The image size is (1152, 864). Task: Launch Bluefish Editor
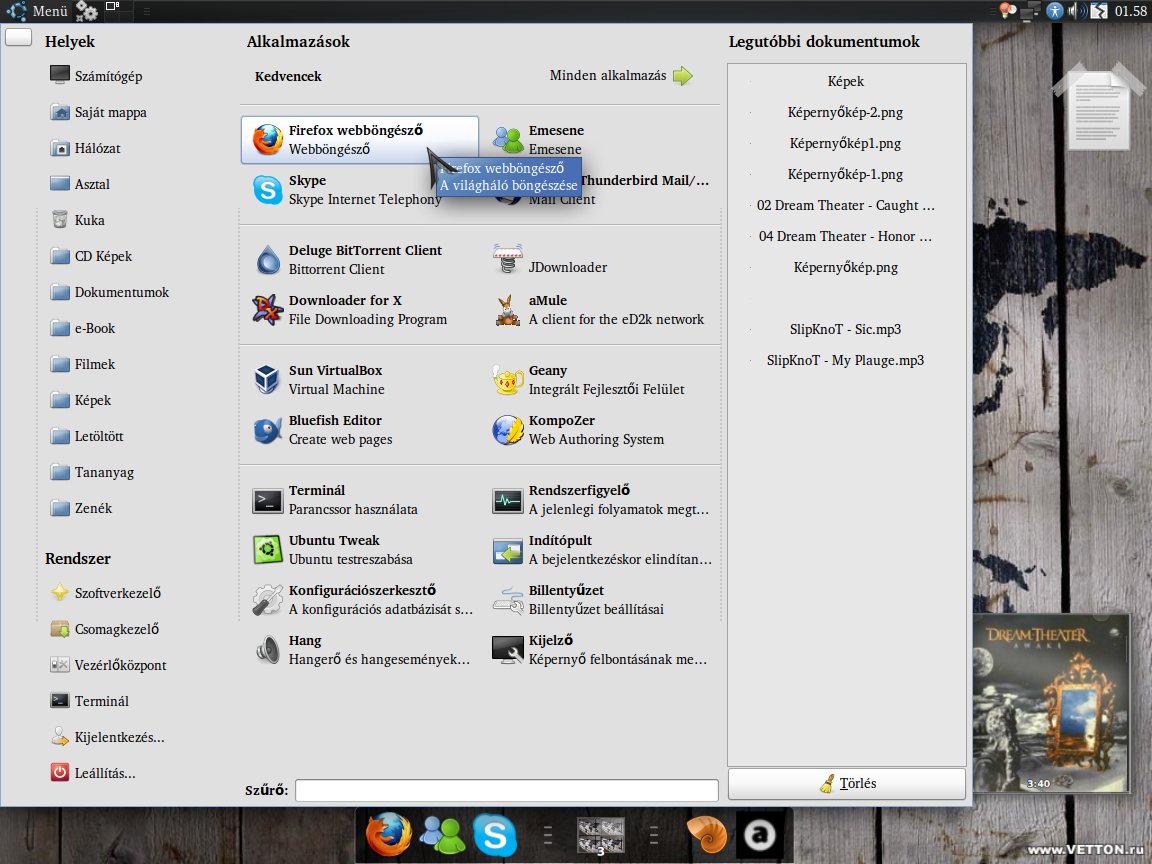tap(359, 429)
